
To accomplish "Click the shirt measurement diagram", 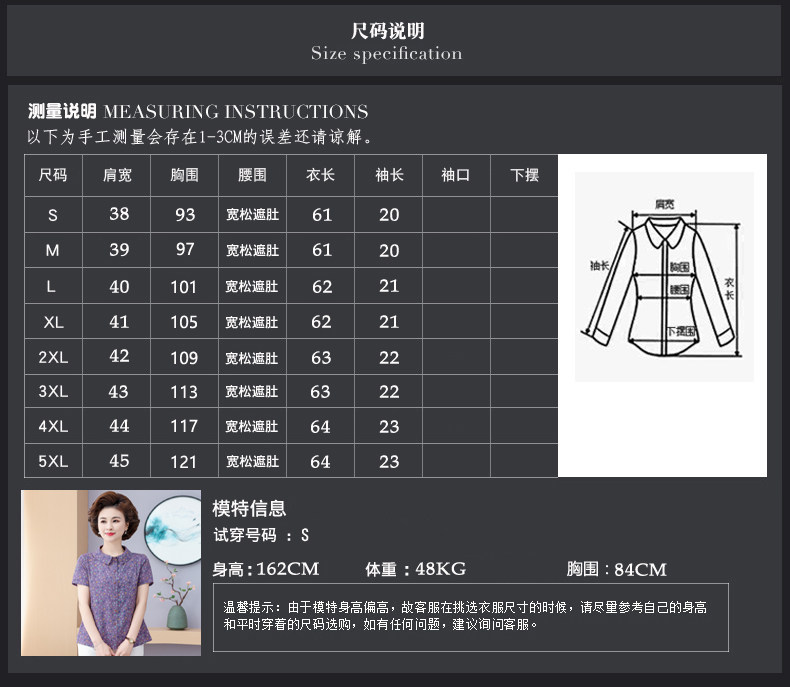I will point(662,276).
